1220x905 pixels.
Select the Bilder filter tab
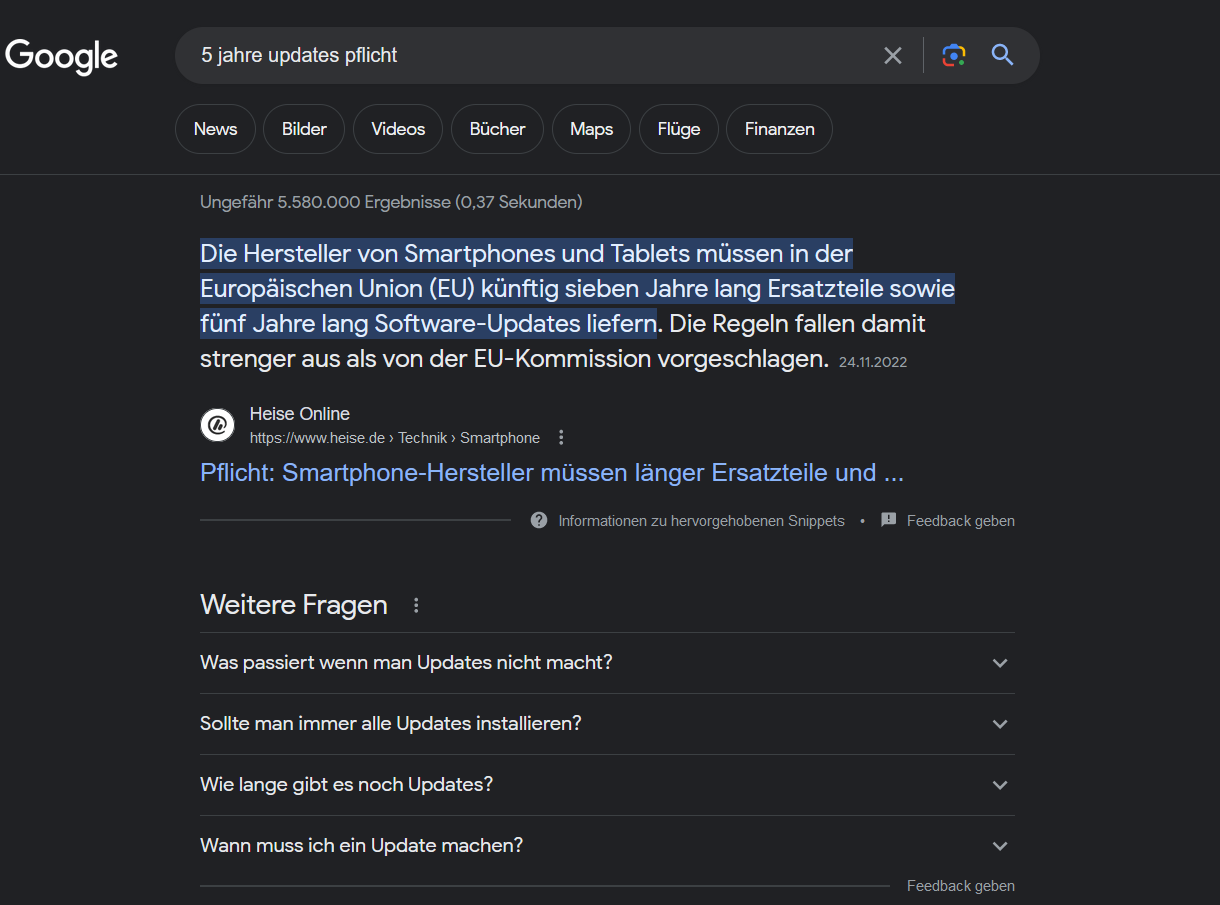(x=304, y=129)
